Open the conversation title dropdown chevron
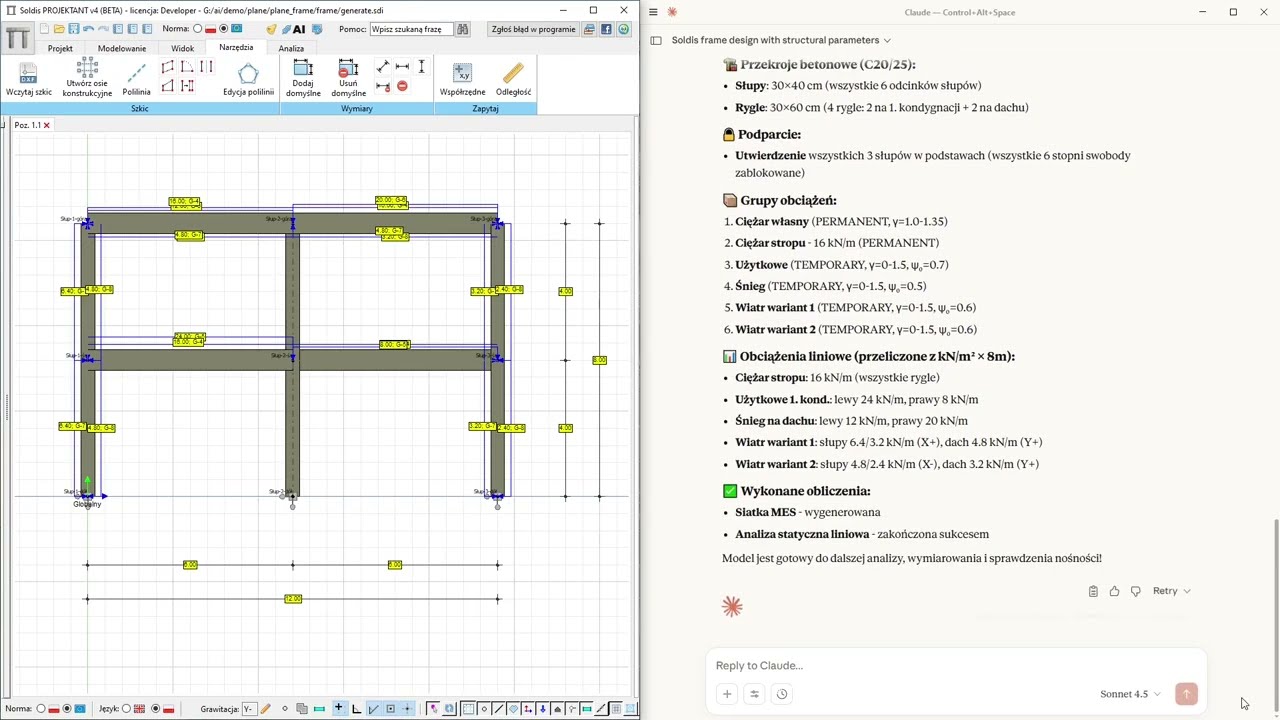 (887, 40)
